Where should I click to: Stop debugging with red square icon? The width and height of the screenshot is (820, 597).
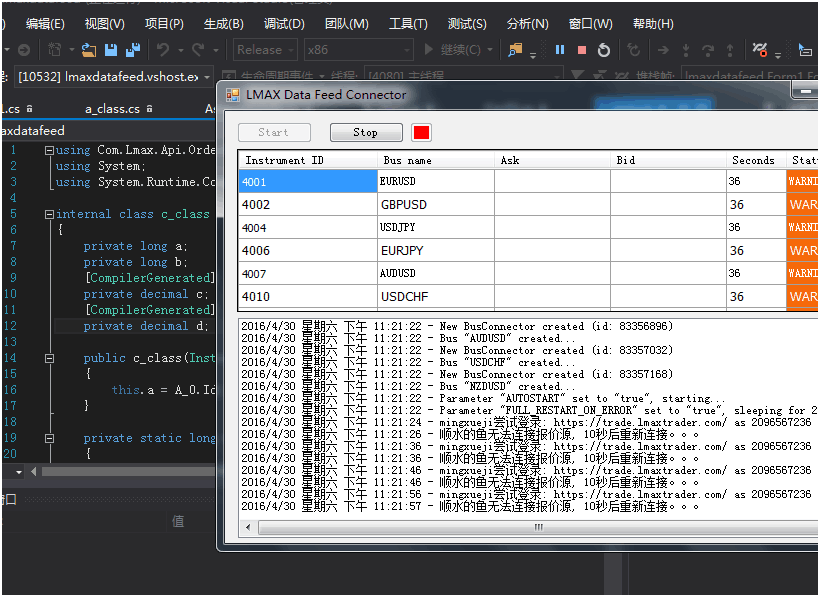pos(582,50)
